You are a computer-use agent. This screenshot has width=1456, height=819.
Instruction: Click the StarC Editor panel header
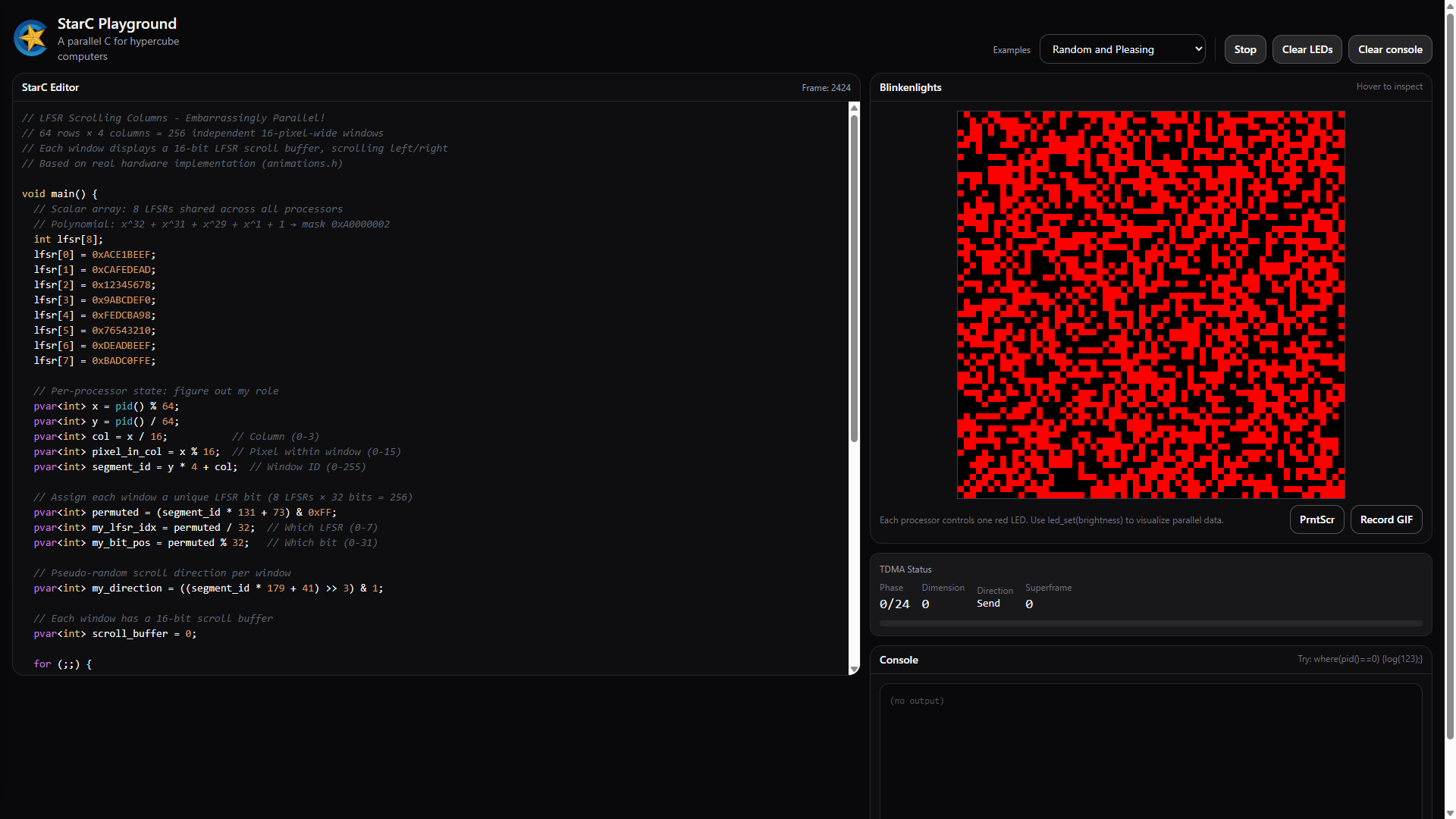pos(50,87)
